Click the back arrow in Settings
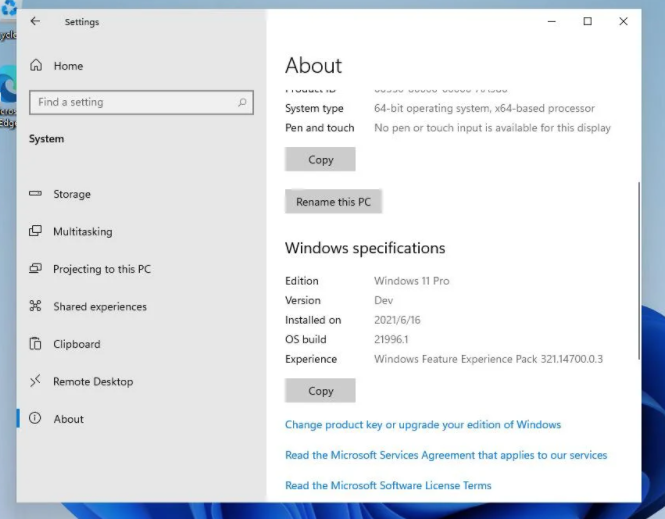The height and width of the screenshot is (519, 665). coord(36,21)
